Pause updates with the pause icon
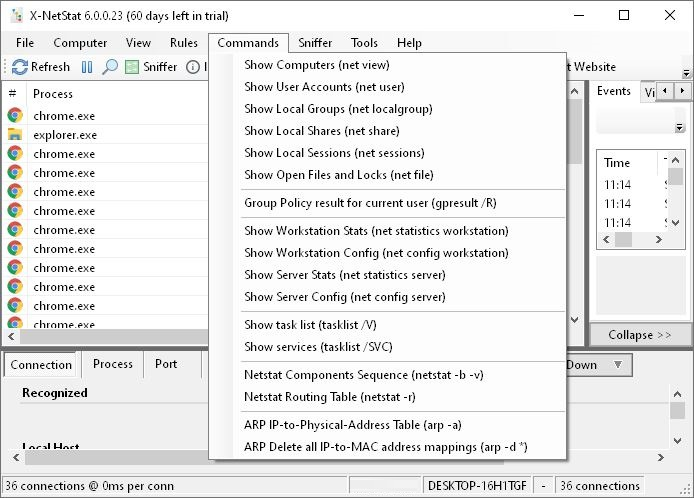Screen dimensions: 694x498 coord(87,67)
